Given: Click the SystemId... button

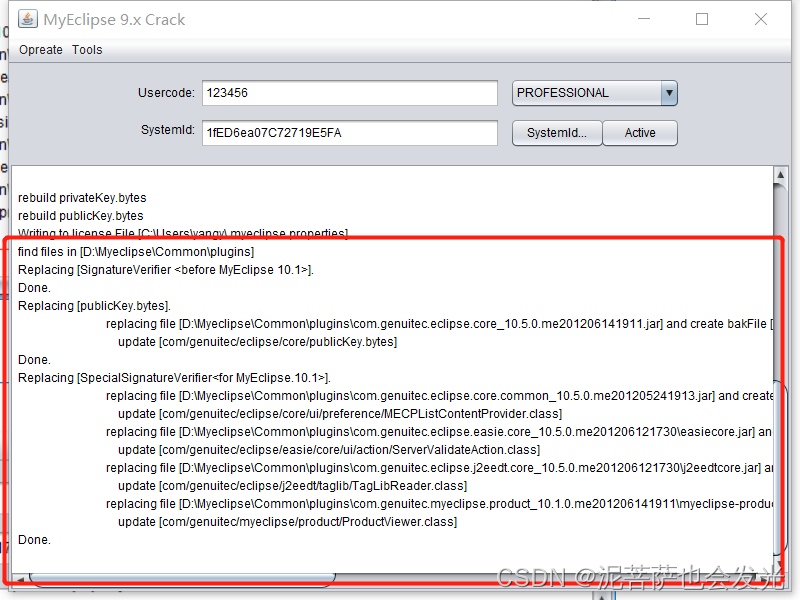Looking at the screenshot, I should click(x=557, y=133).
